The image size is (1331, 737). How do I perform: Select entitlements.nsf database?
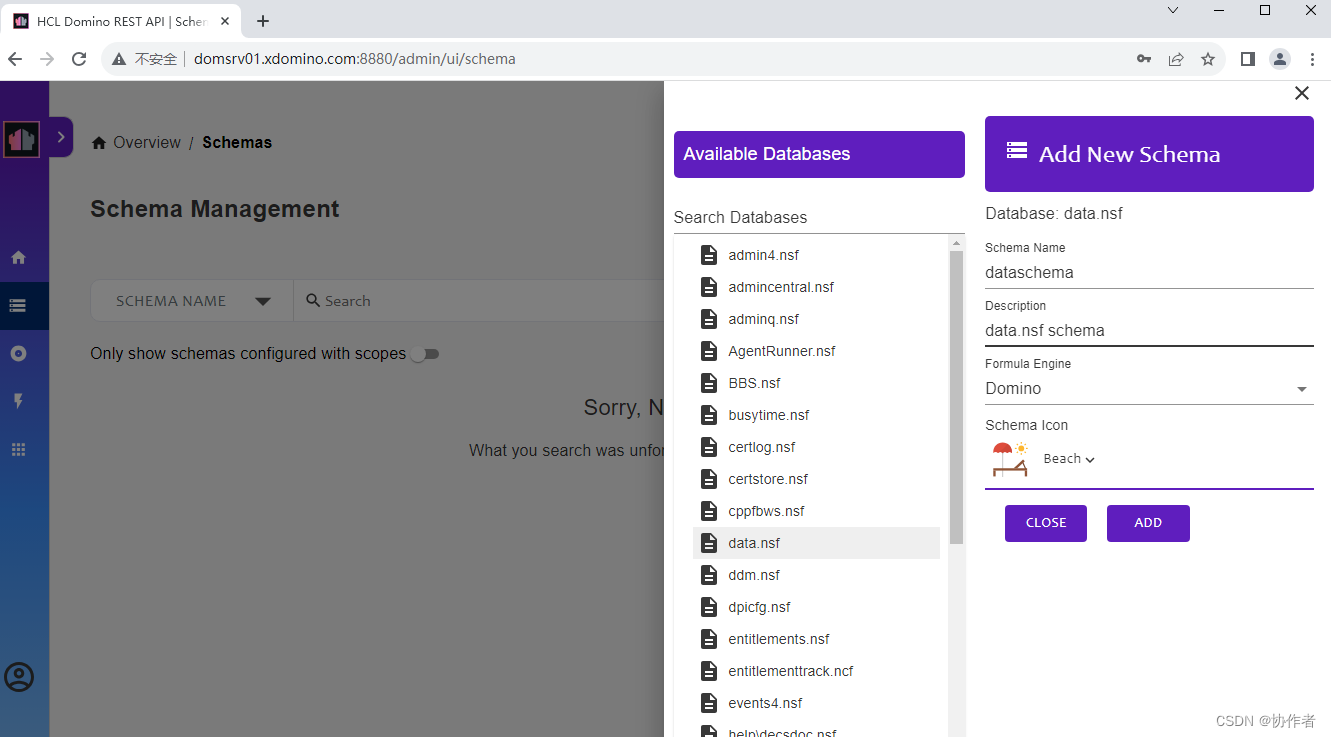point(816,639)
